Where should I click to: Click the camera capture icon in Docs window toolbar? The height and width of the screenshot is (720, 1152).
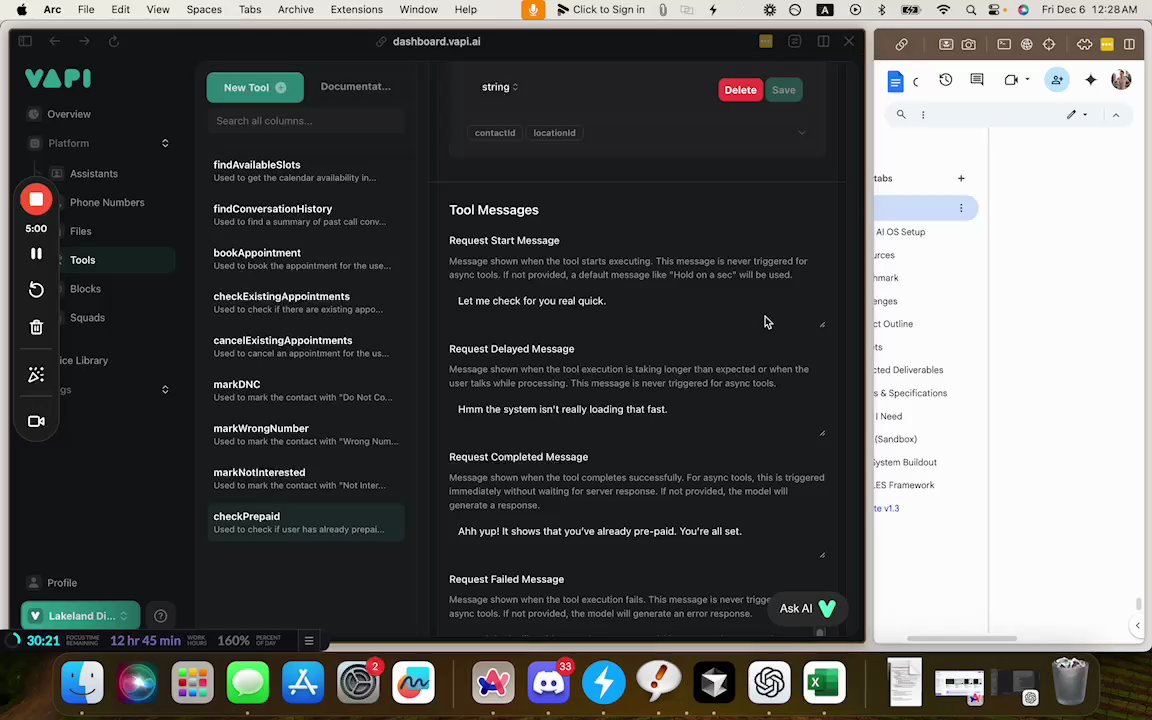click(x=969, y=44)
